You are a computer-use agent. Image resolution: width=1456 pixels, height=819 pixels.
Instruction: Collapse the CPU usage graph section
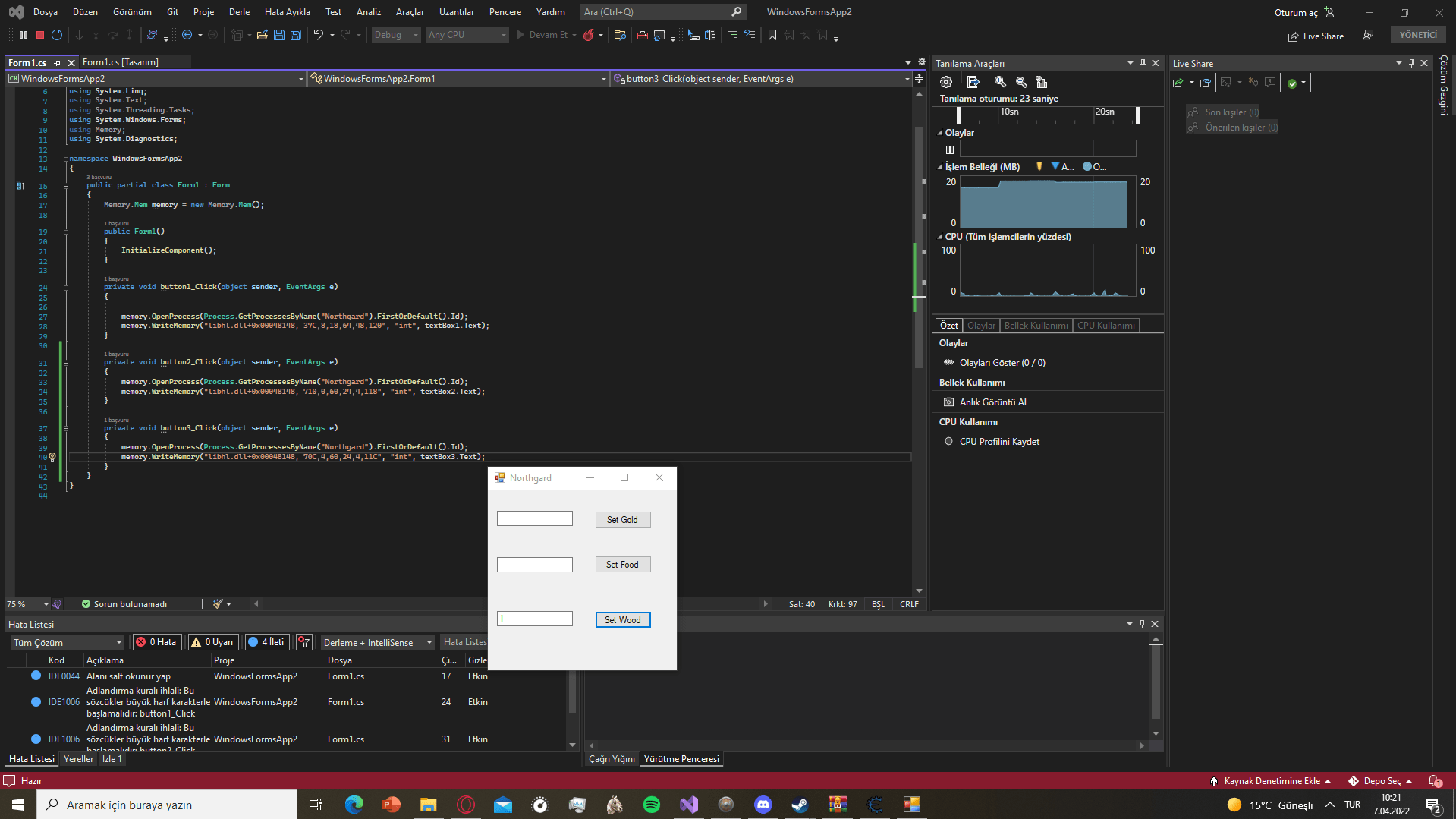(940, 237)
